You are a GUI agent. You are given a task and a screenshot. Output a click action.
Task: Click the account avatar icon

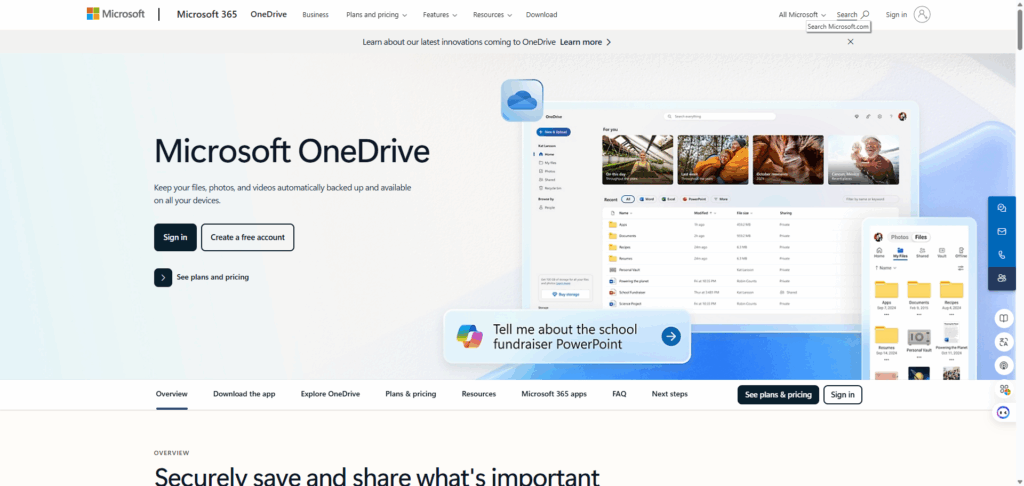click(921, 14)
